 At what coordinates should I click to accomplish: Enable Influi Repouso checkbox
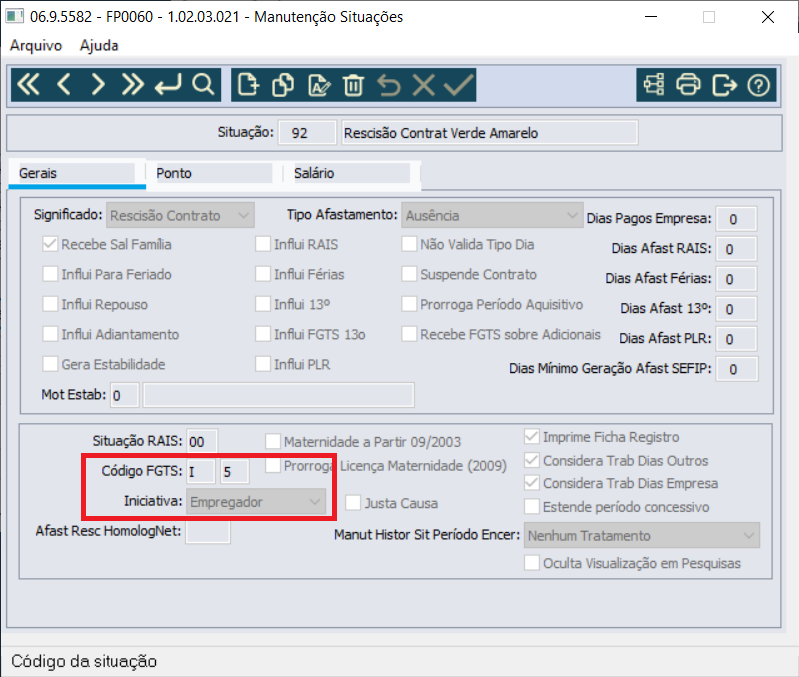point(50,304)
